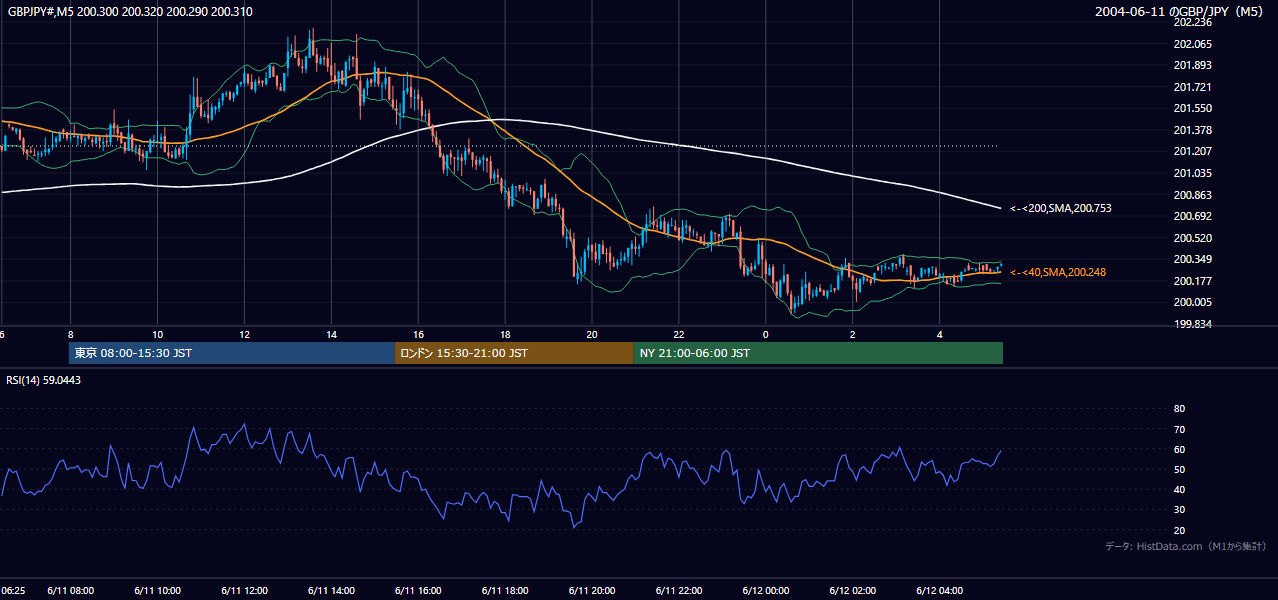Click the 6/11 22:00 time axis label
Viewport: 1278px width, 600px height.
coord(679,590)
